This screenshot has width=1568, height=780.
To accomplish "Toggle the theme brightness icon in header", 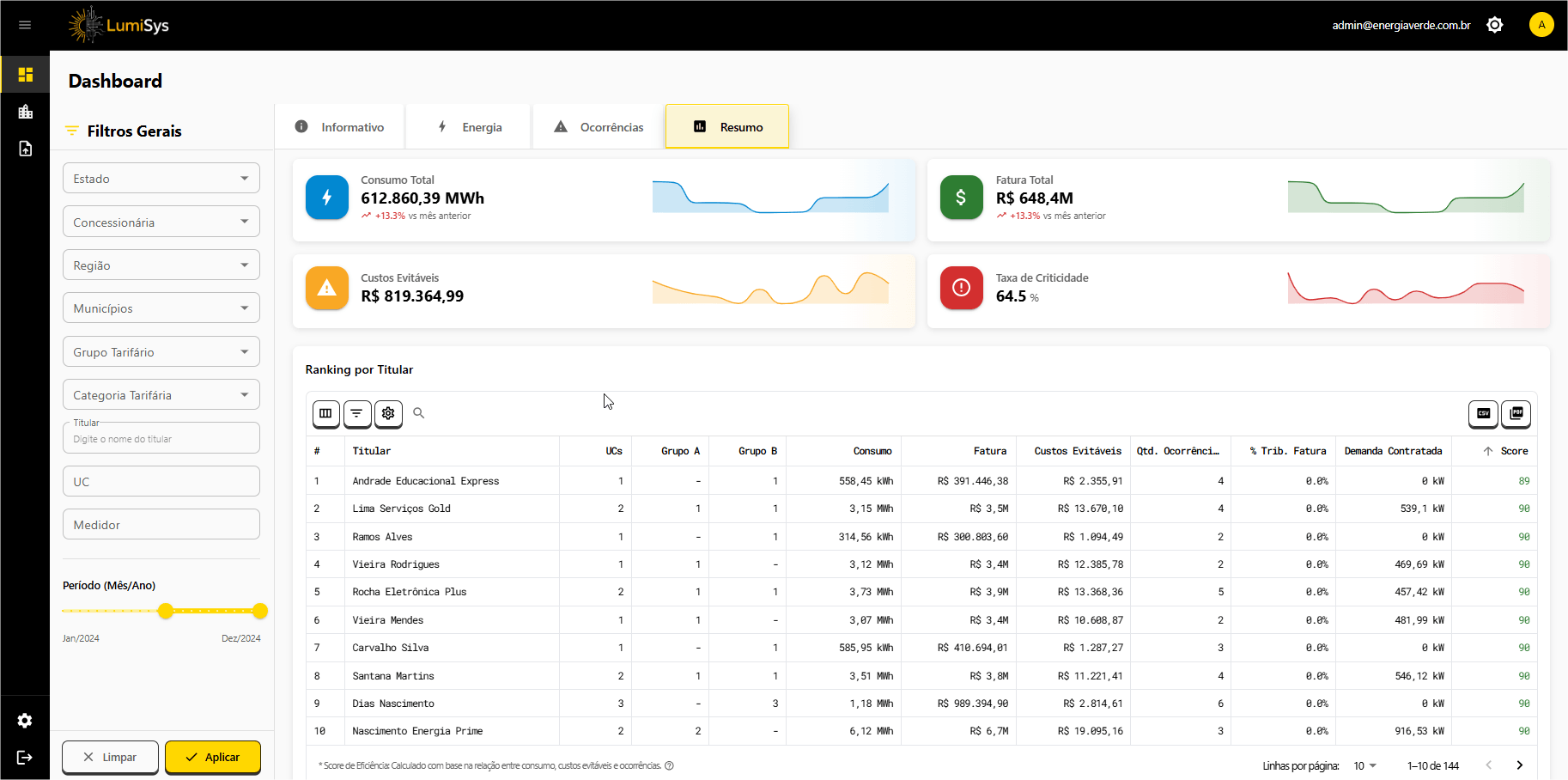I will [x=1495, y=25].
